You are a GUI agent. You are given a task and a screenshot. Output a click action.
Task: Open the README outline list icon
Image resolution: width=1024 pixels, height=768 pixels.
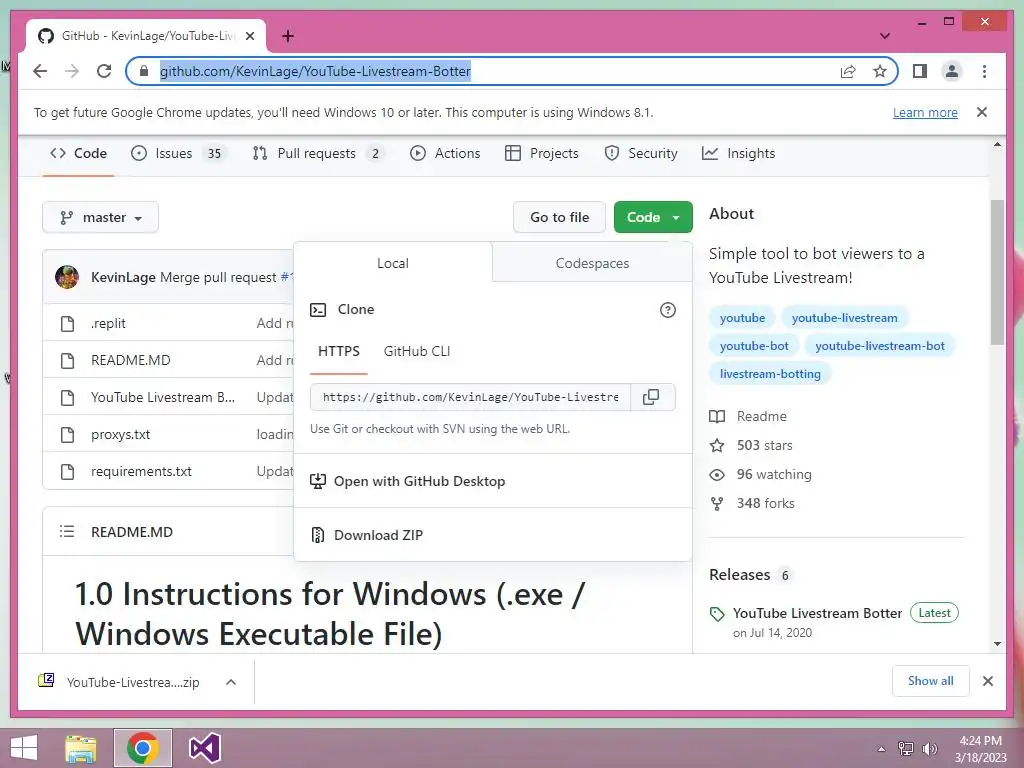coord(67,532)
